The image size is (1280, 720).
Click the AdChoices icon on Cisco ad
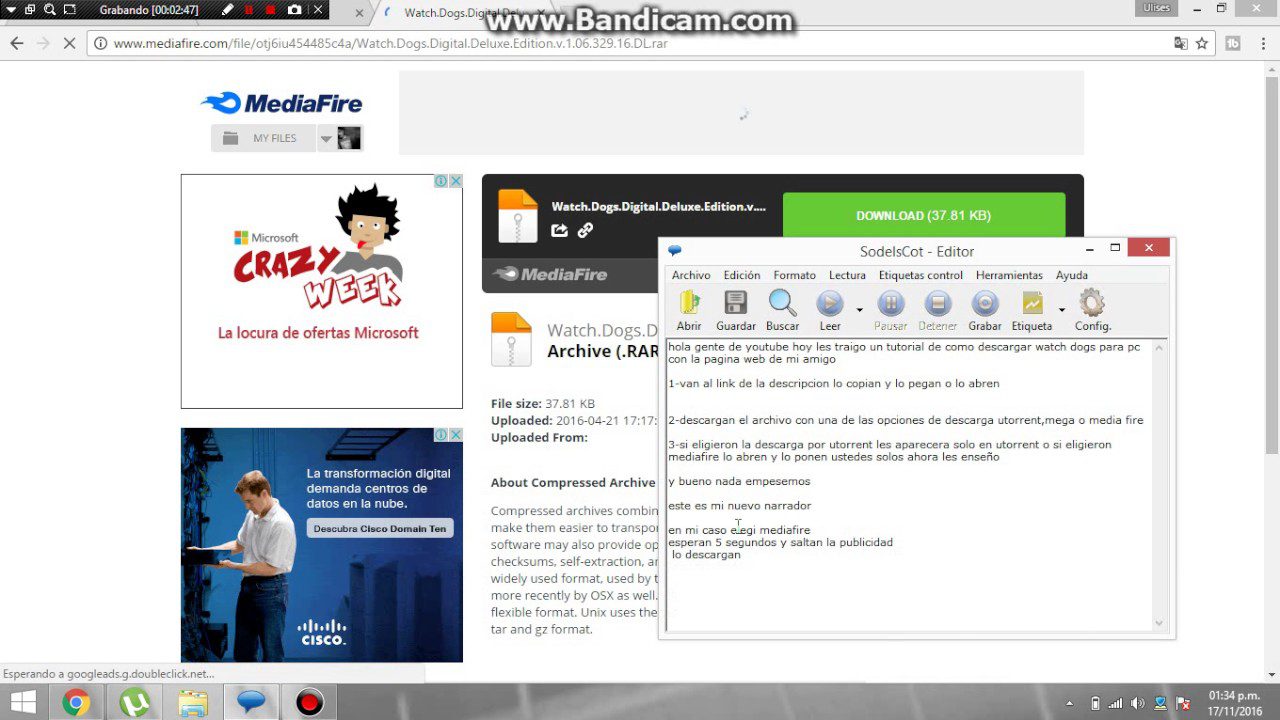click(441, 435)
